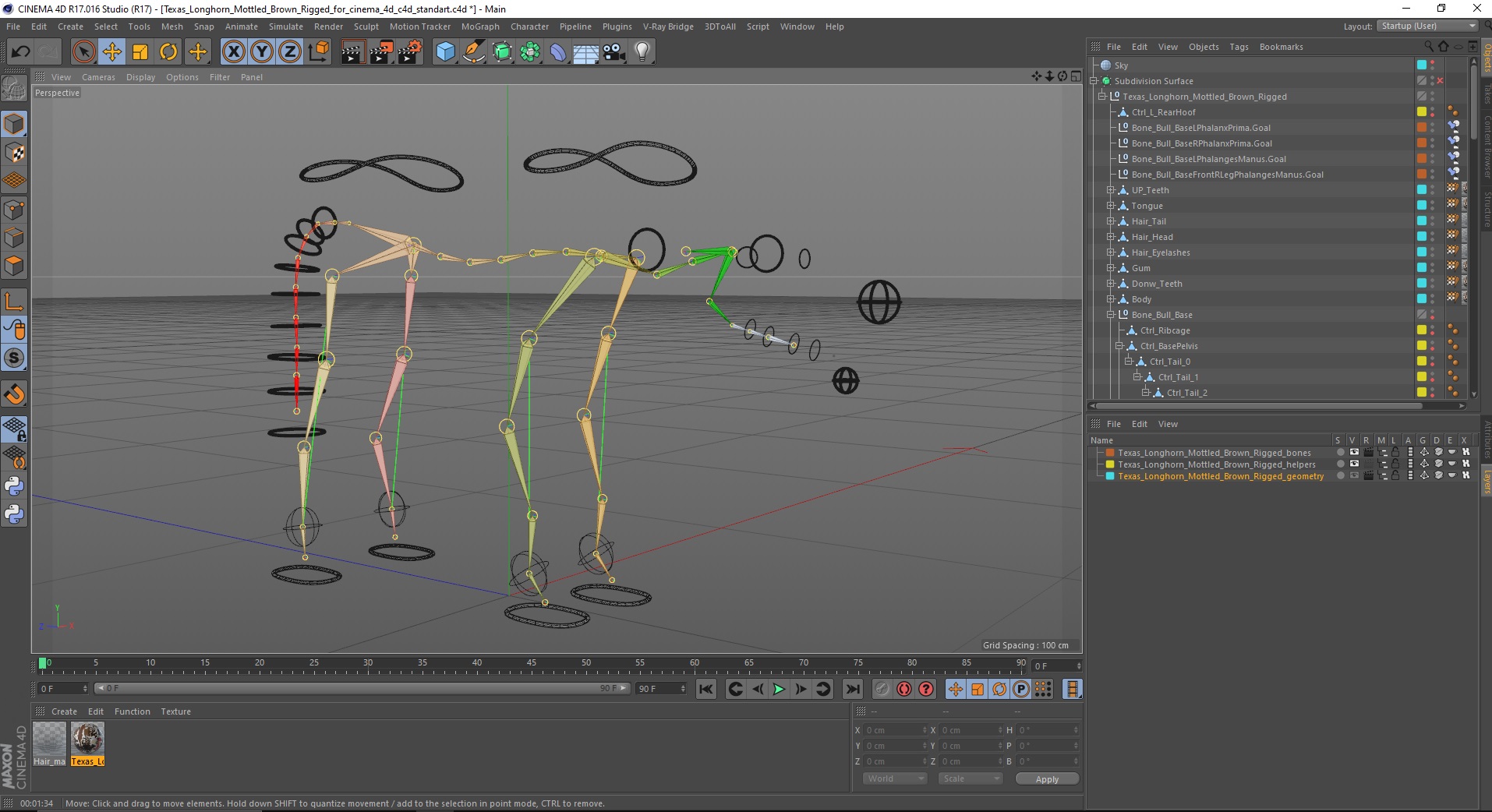This screenshot has height=812, width=1492.
Task: Toggle visibility of Rigged_bones layer
Action: (x=1354, y=452)
